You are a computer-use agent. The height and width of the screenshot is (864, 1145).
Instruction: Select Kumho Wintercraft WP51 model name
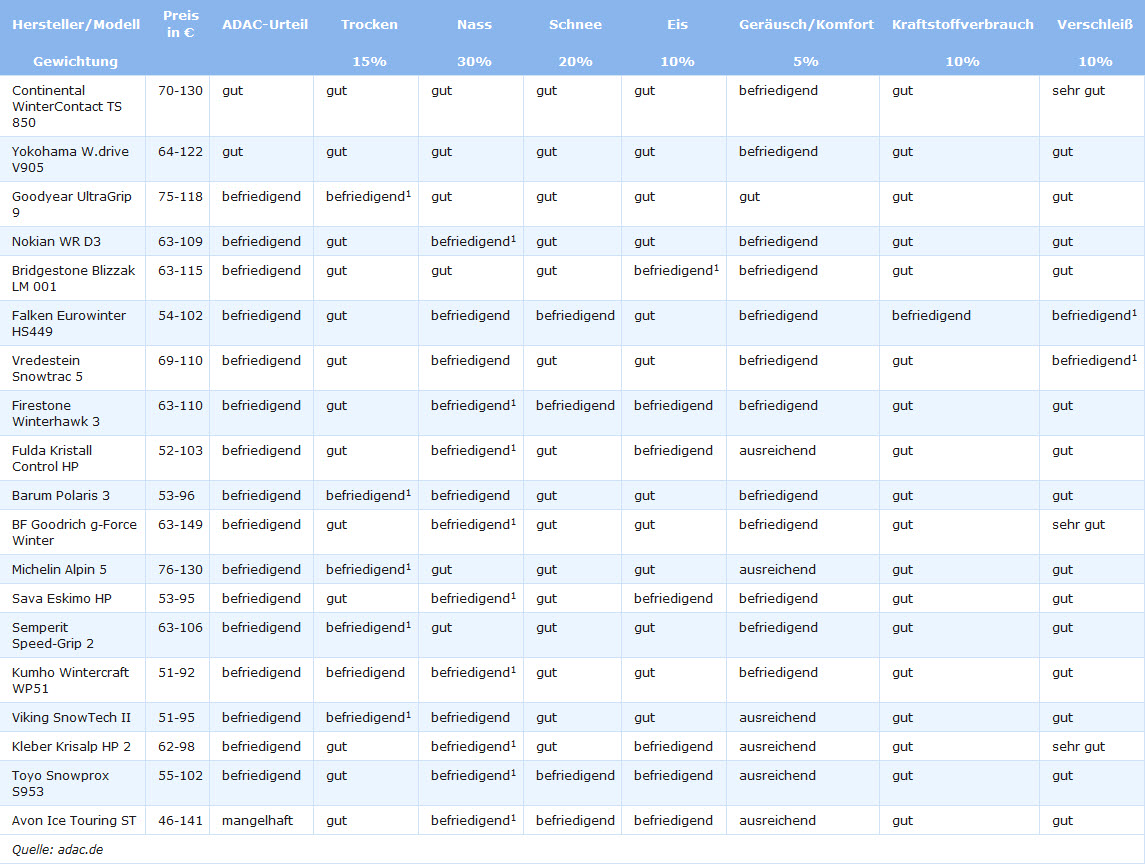click(x=70, y=680)
